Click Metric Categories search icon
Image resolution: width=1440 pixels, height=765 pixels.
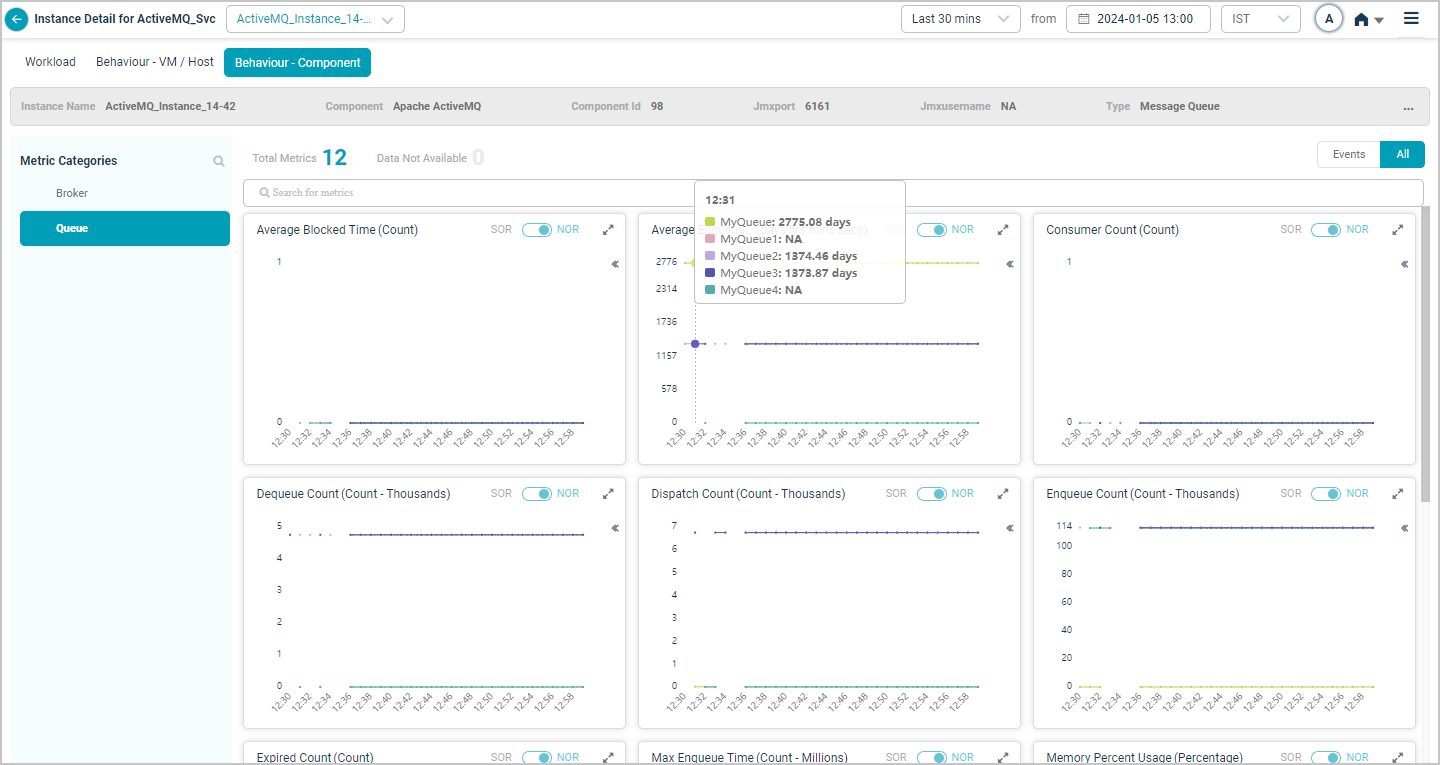coord(219,161)
